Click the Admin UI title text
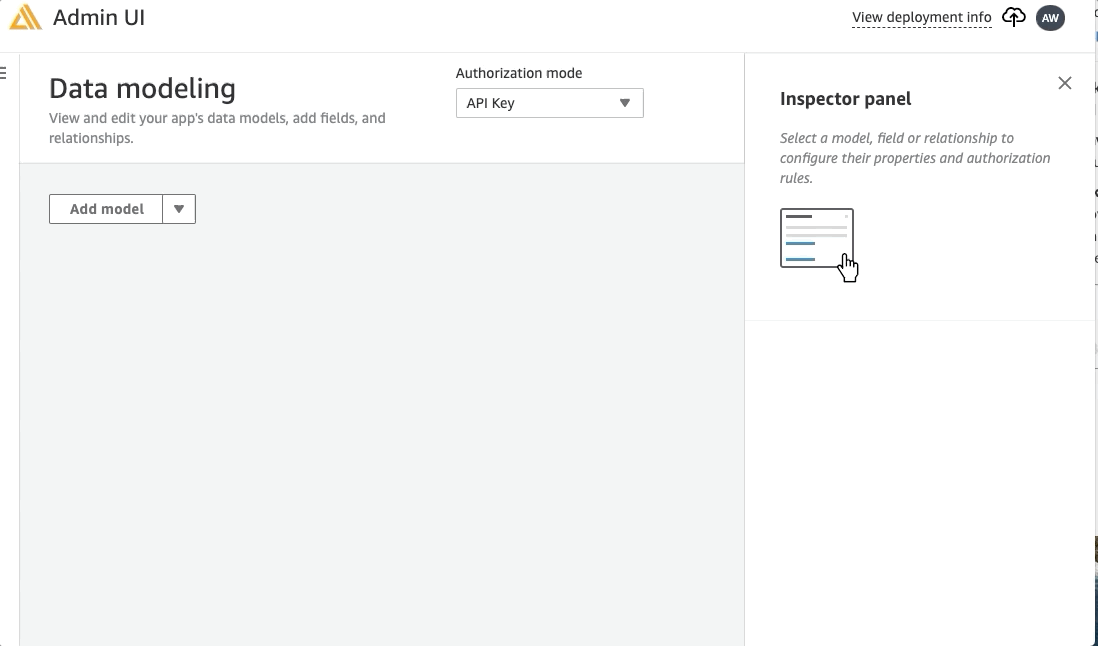1098x646 pixels. tap(99, 17)
